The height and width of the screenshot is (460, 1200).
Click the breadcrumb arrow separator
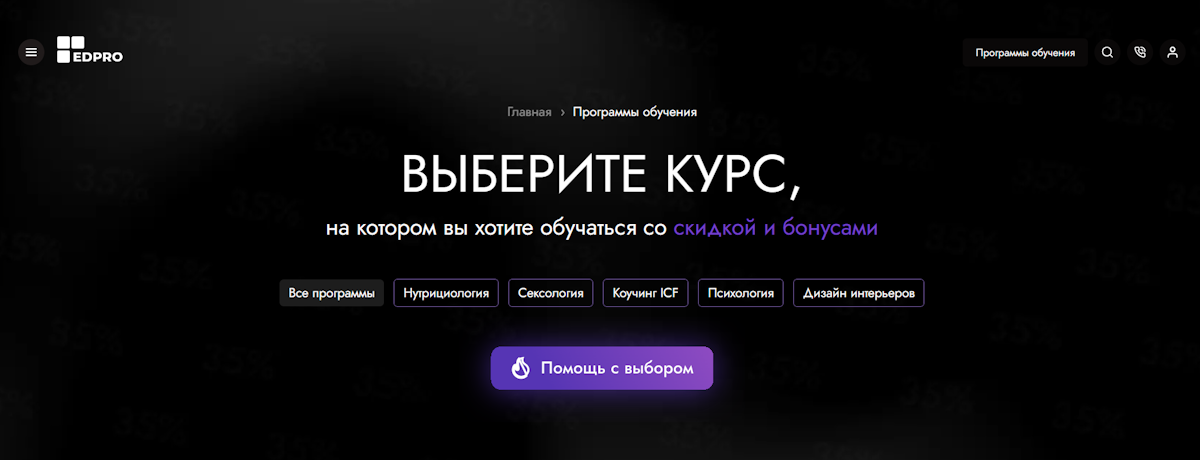pos(563,112)
